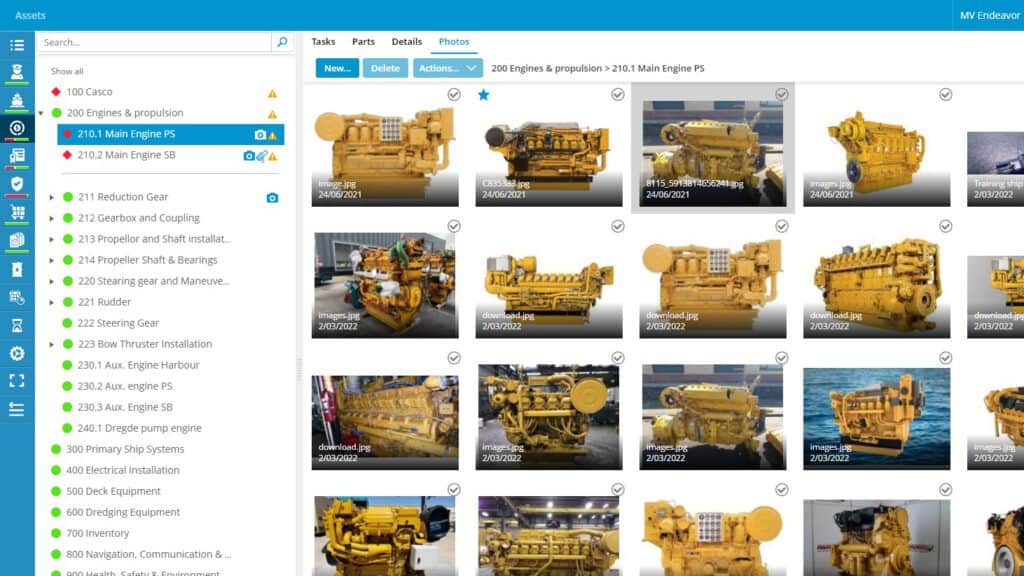Click the fullscreen brackets sidebar icon
1024x576 pixels.
coord(16,381)
